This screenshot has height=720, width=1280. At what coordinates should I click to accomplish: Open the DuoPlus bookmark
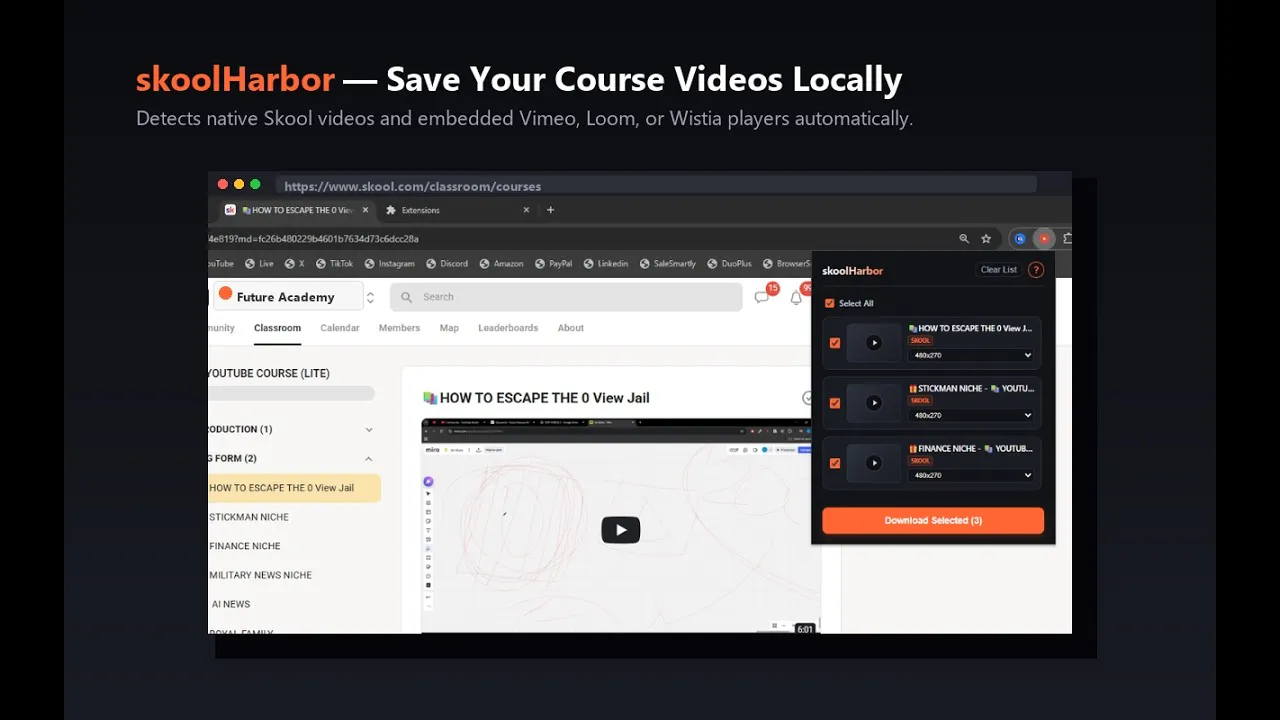728,264
